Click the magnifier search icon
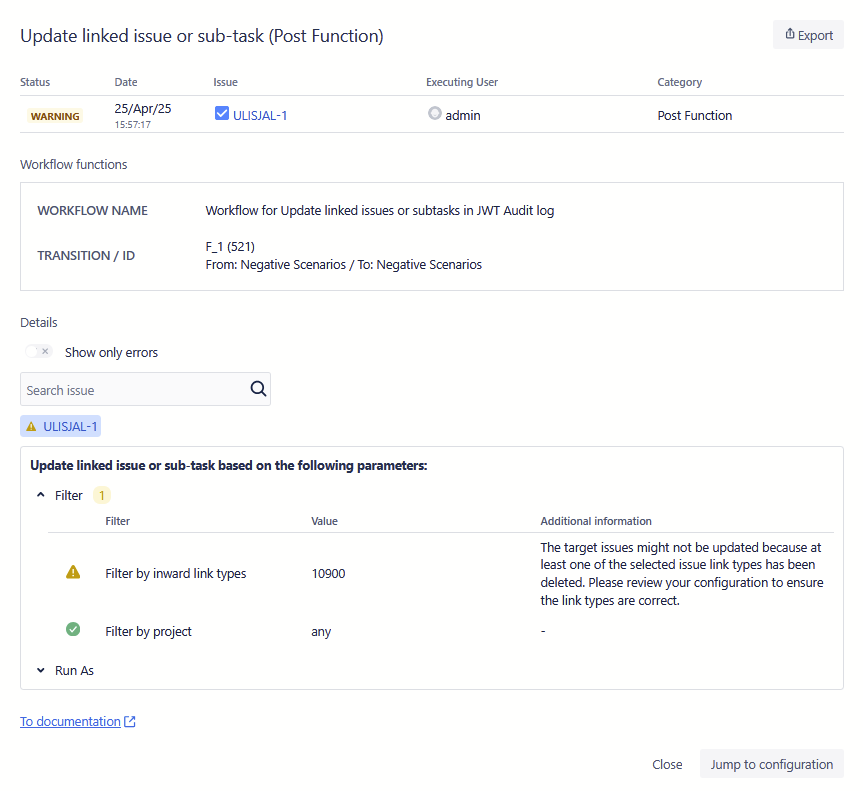 (x=258, y=389)
